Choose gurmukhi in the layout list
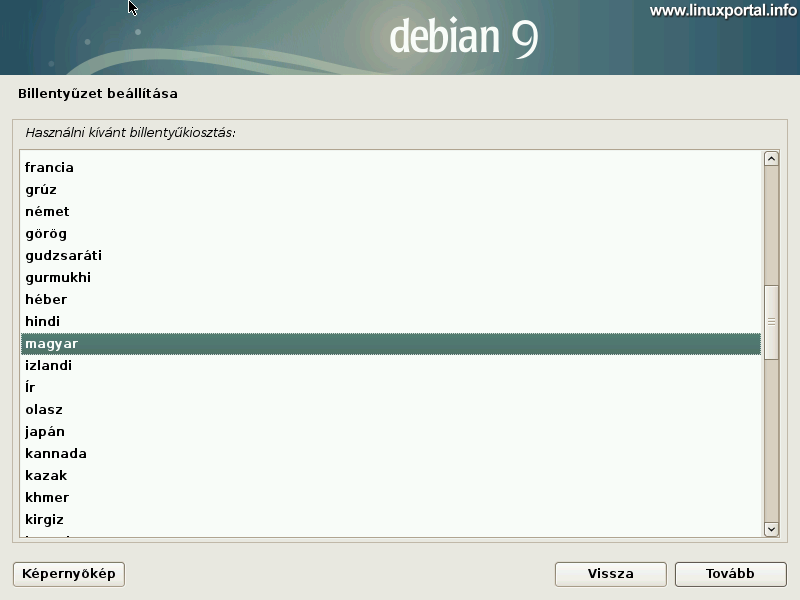Screen dimensions: 800x600 coord(391,278)
